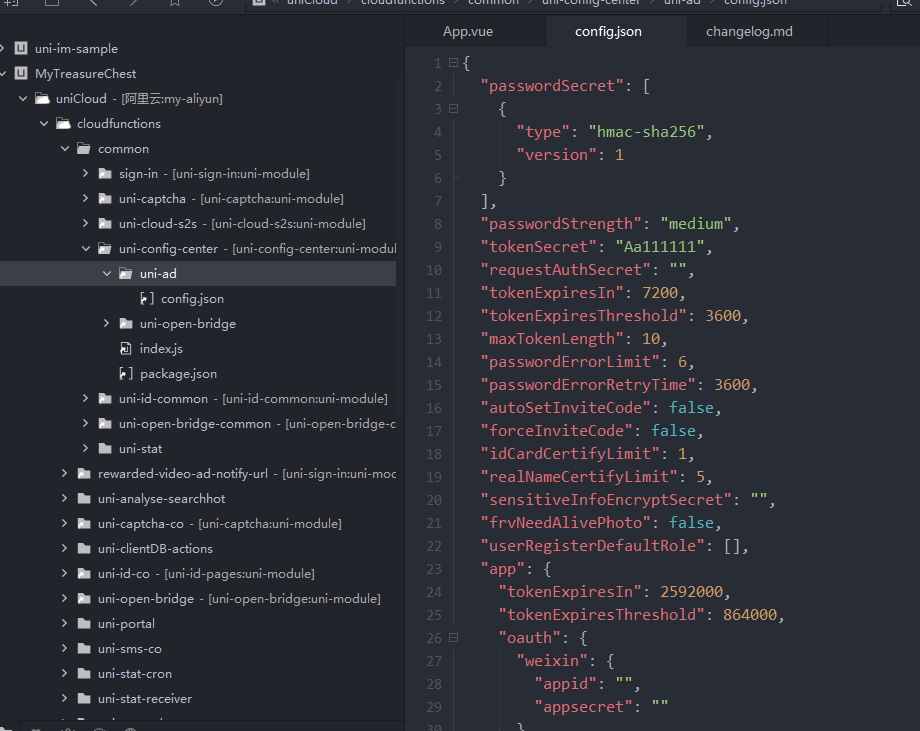Screen dimensions: 920x731
Task: Select the uni-stat-cron cloud function
Action: (x=134, y=674)
